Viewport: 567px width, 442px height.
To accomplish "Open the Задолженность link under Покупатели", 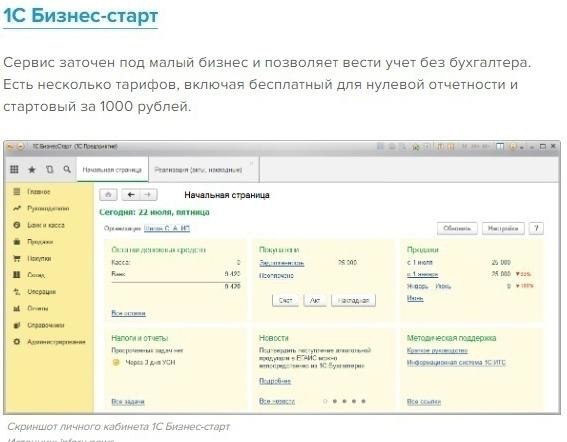I will (x=282, y=263).
